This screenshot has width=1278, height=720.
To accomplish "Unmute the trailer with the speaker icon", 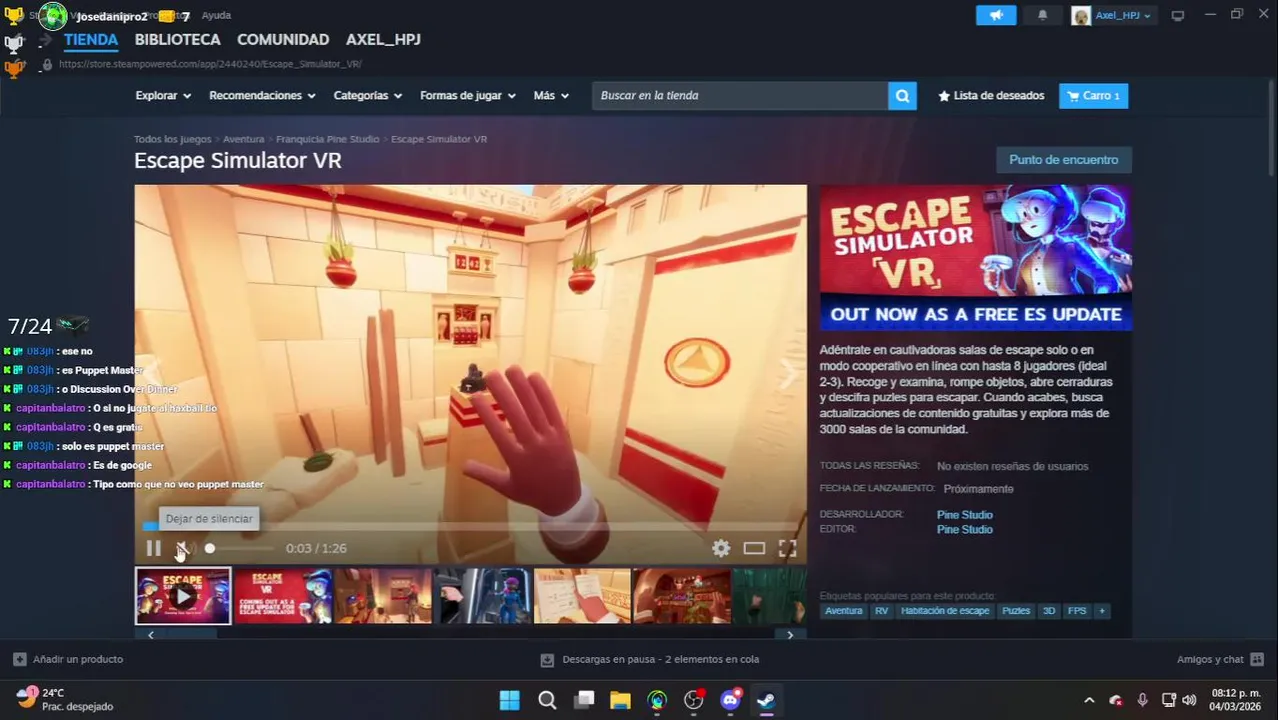I will pos(182,548).
